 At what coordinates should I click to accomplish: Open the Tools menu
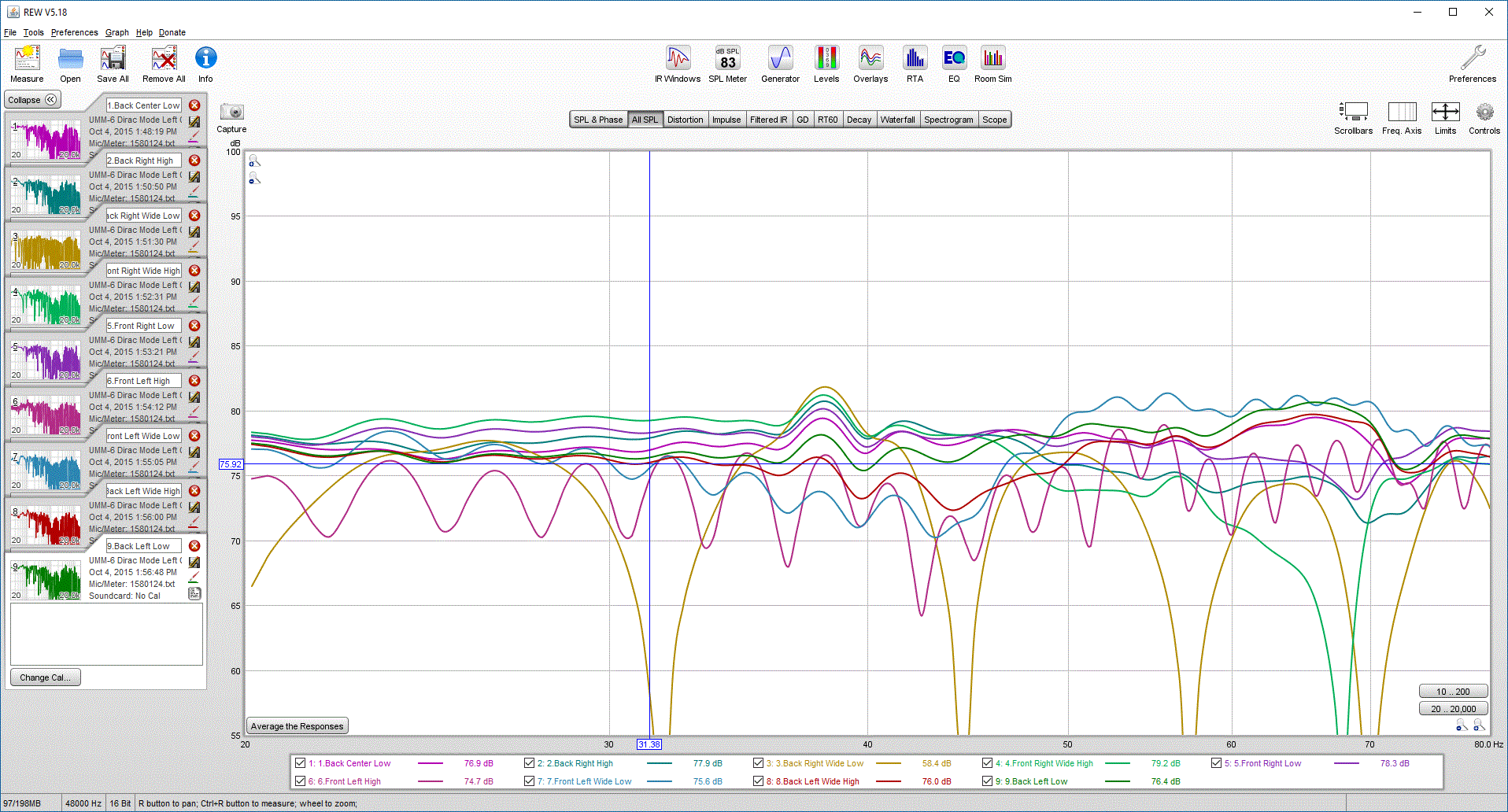(33, 32)
